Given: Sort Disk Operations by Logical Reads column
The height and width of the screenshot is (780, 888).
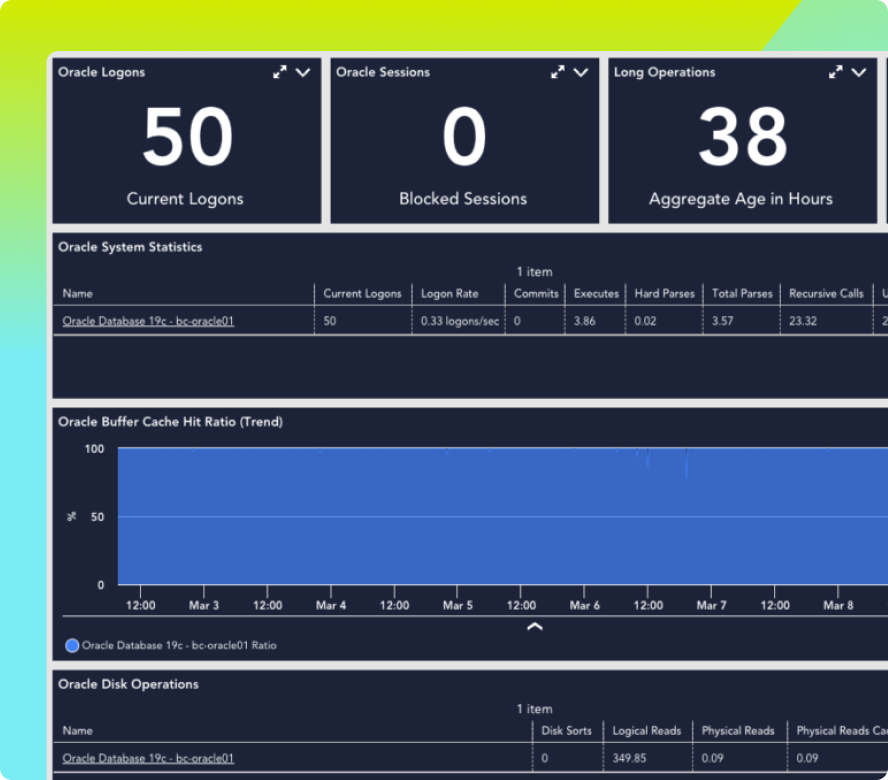Looking at the screenshot, I should 646,731.
